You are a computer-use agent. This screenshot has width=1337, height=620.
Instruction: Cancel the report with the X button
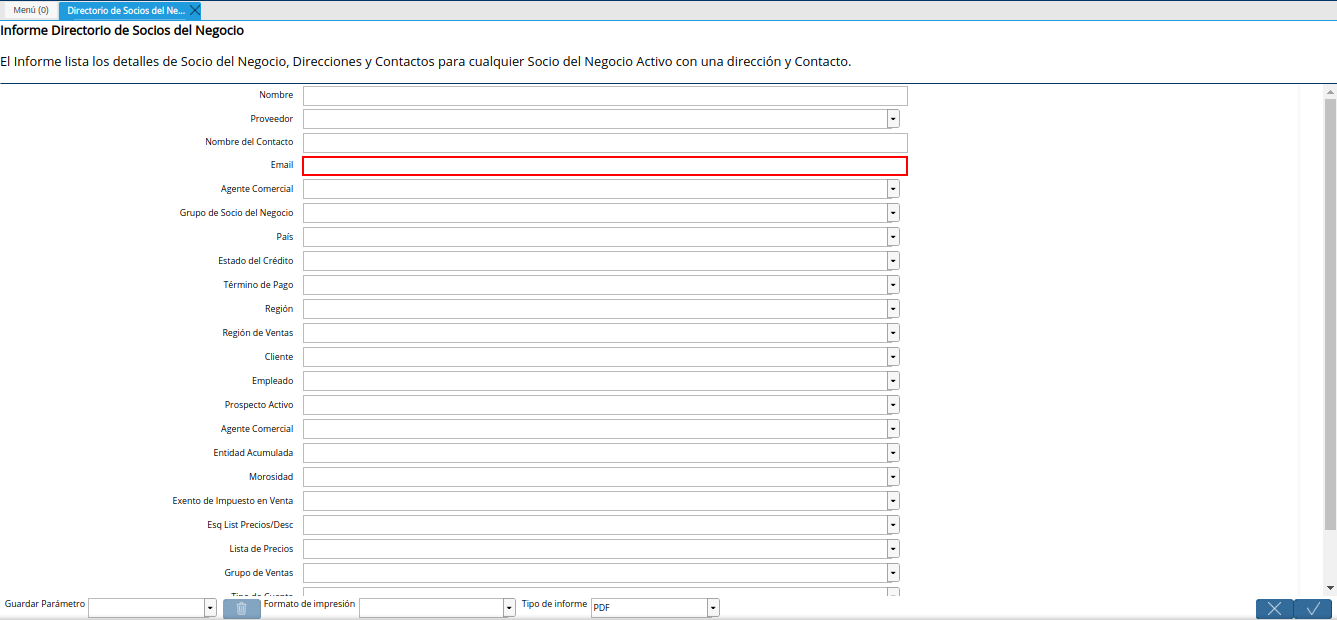point(1274,608)
